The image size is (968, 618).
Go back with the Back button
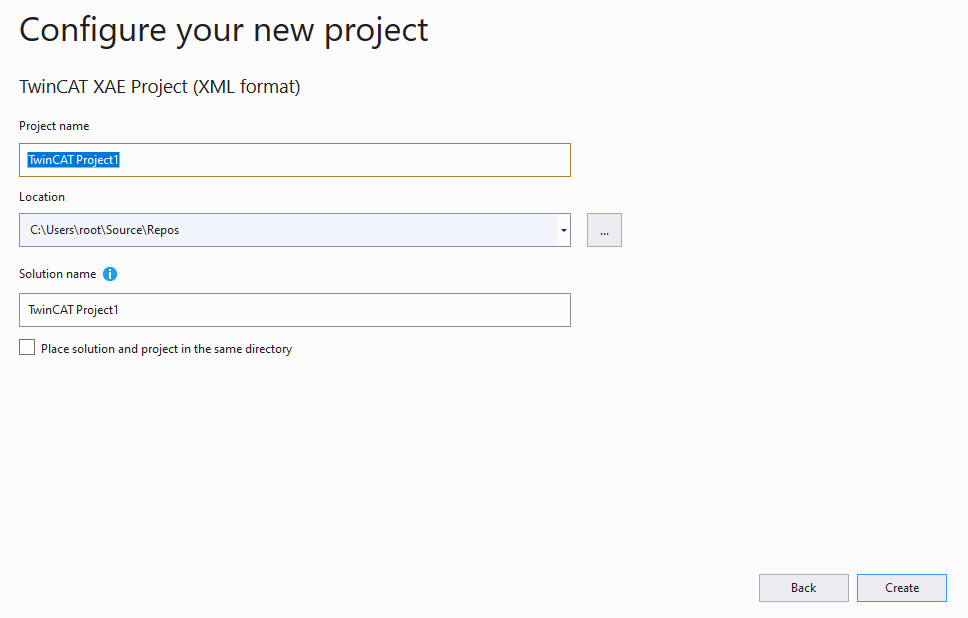[803, 588]
